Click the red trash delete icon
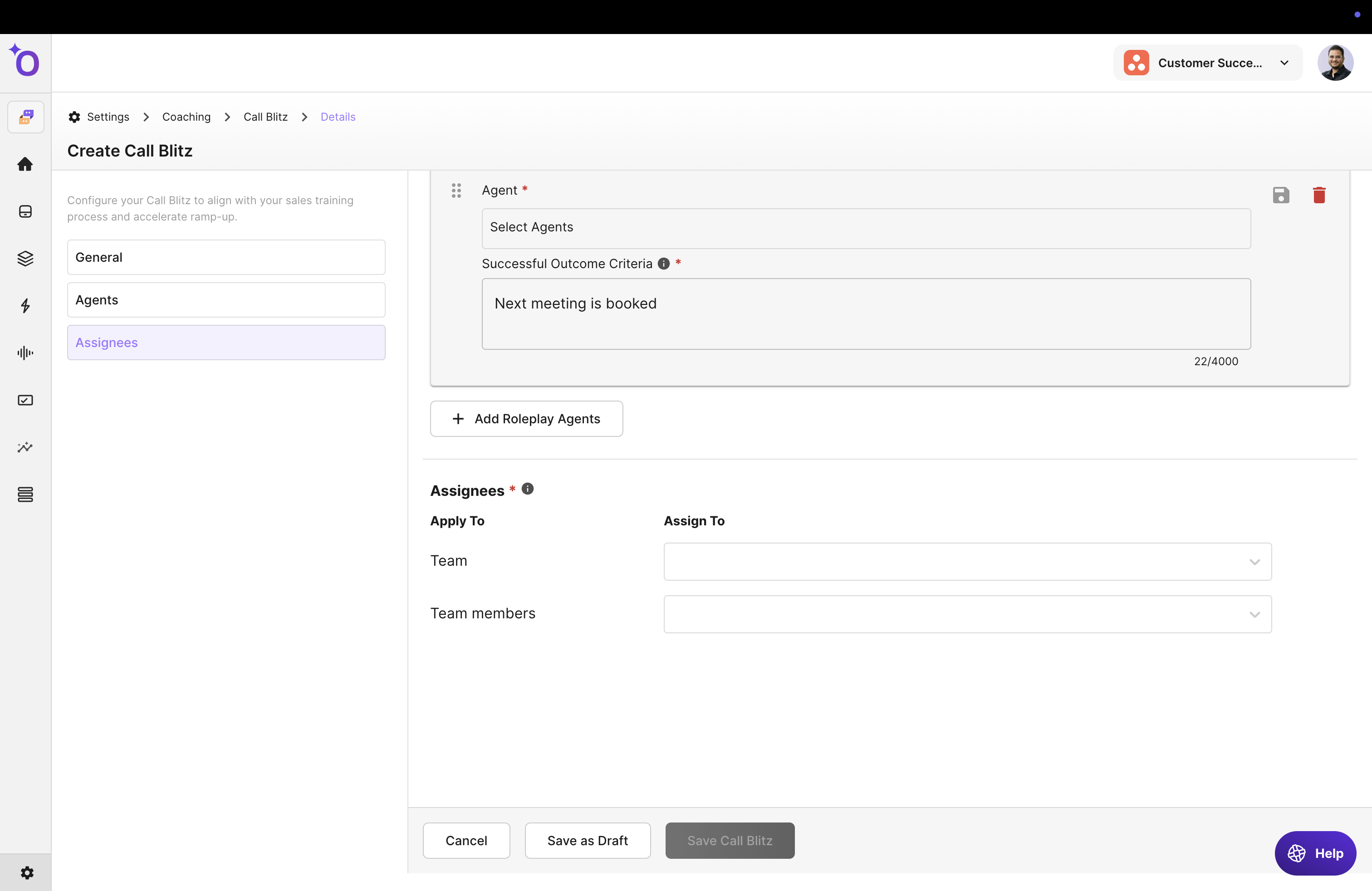1372x891 pixels. (1319, 196)
